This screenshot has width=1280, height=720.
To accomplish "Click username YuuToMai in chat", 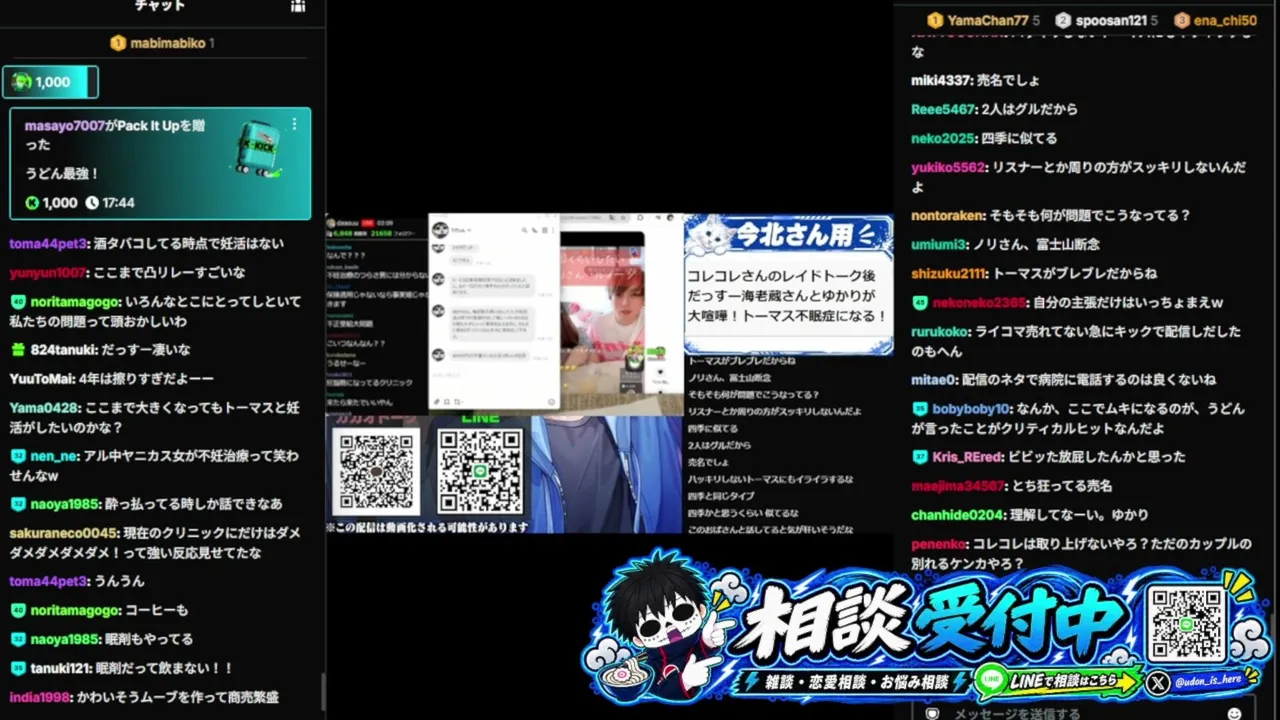I will pos(42,379).
